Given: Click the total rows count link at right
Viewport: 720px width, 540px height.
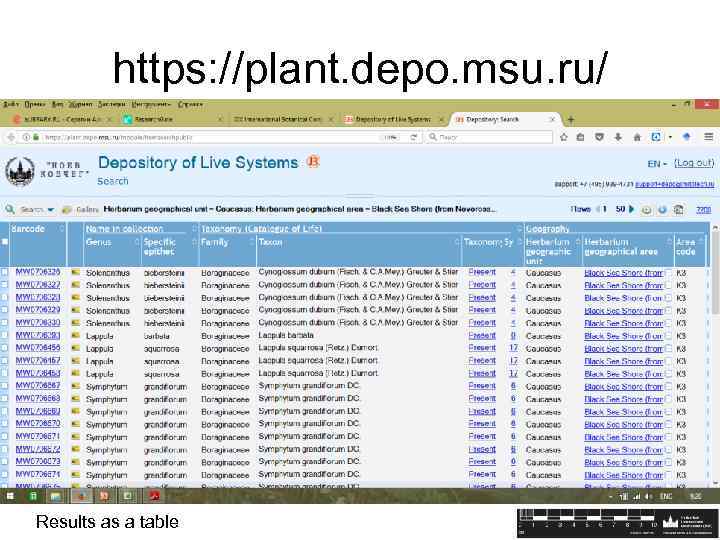Looking at the screenshot, I should [703, 210].
